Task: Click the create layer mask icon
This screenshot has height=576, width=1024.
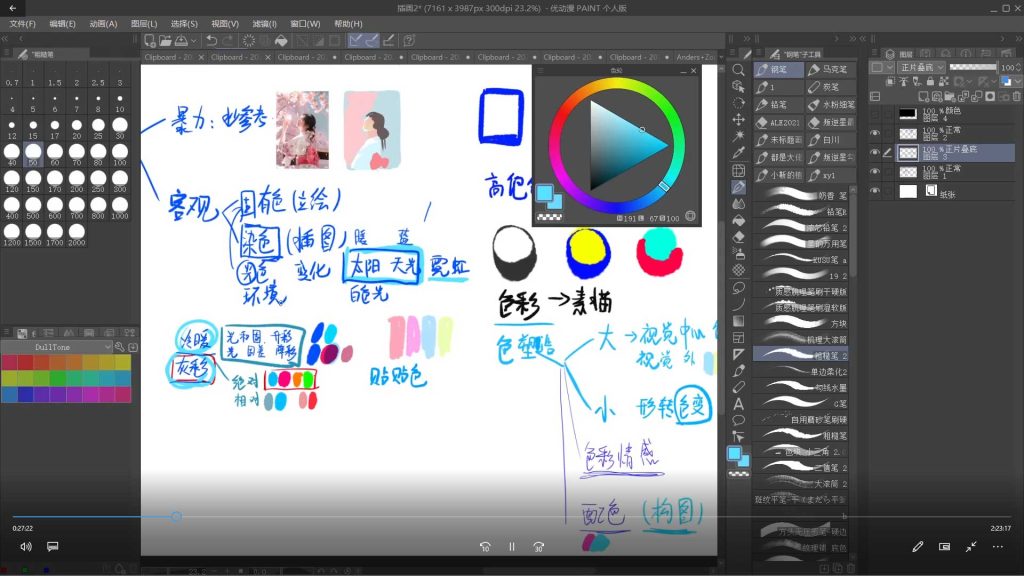Action: (x=990, y=97)
